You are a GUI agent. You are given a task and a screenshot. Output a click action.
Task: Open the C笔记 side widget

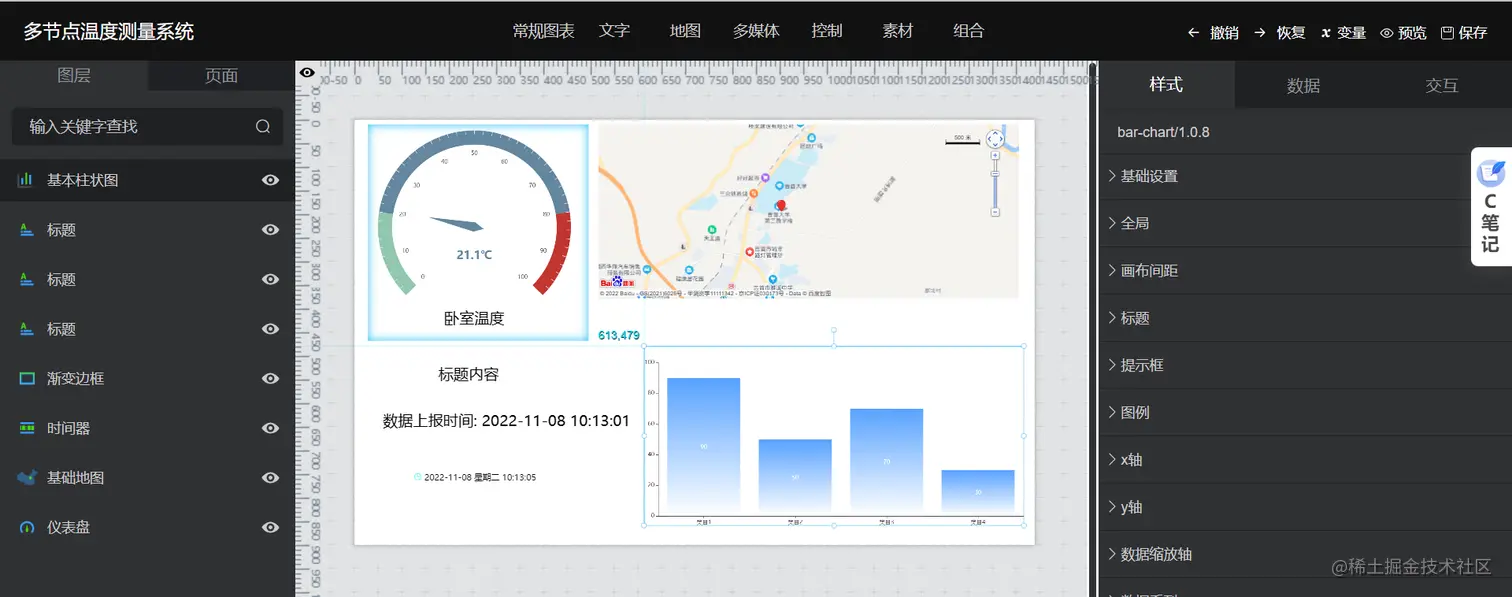coord(1490,206)
